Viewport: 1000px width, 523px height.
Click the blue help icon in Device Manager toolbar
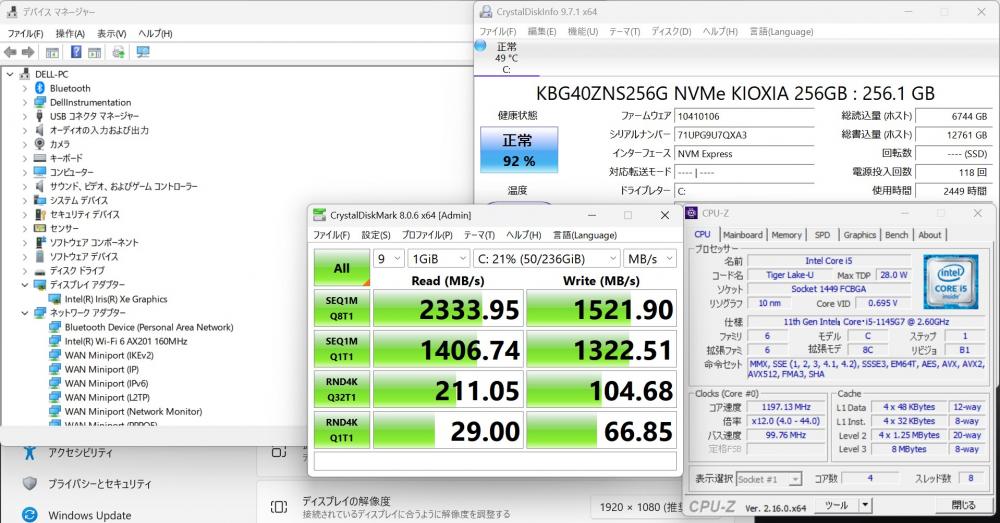(75, 52)
